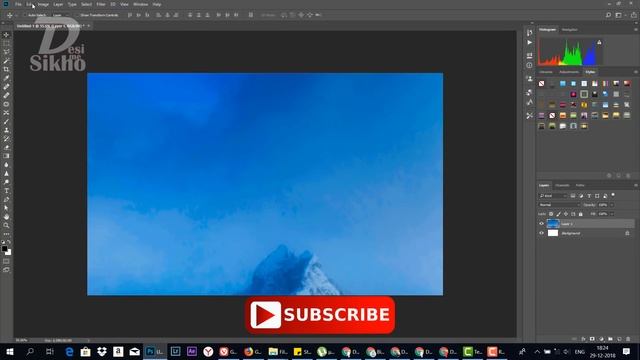Open the Image menu
The image size is (640, 360).
click(43, 4)
